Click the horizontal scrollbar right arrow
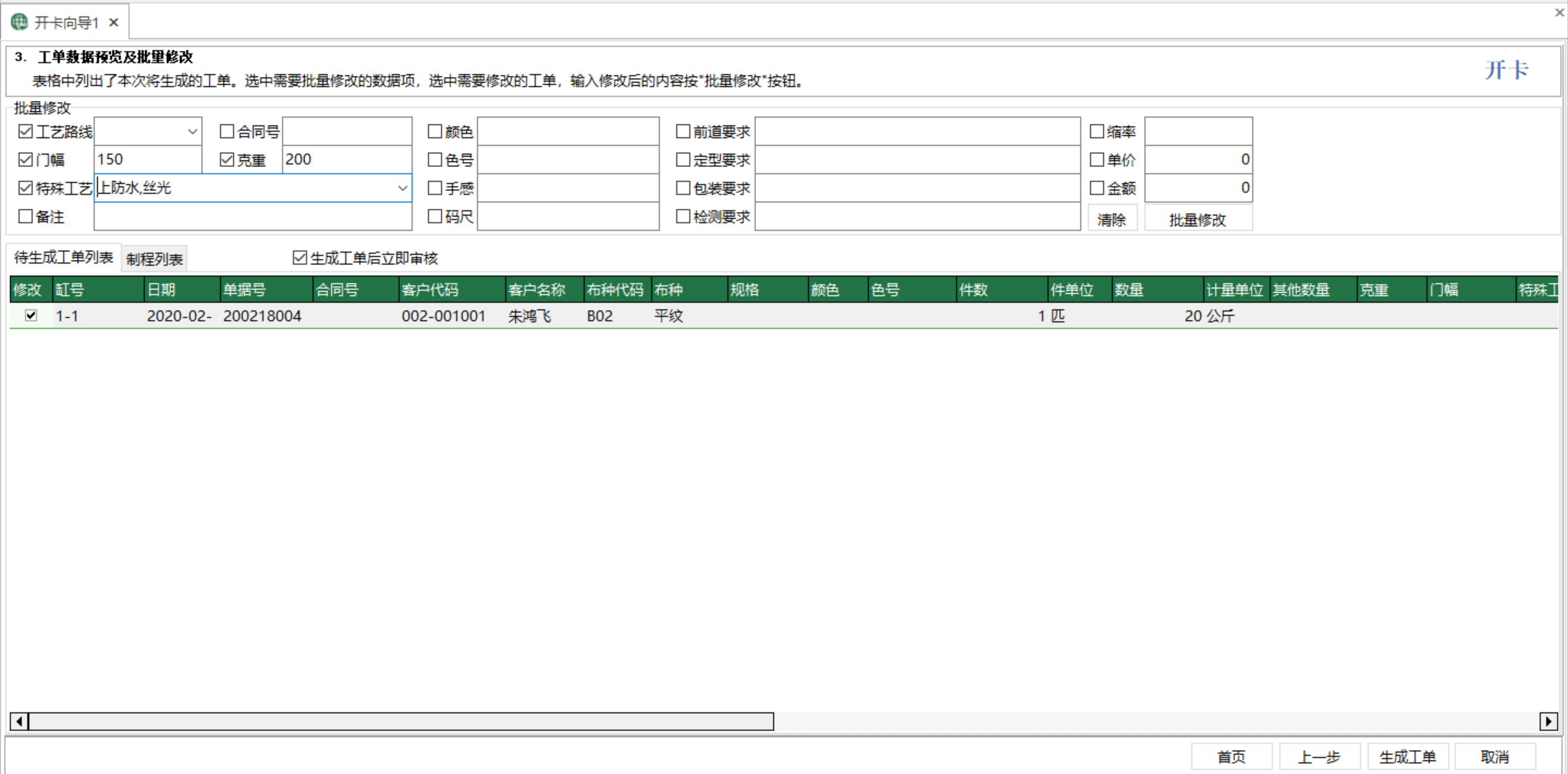This screenshot has height=774, width=1568. [1548, 721]
